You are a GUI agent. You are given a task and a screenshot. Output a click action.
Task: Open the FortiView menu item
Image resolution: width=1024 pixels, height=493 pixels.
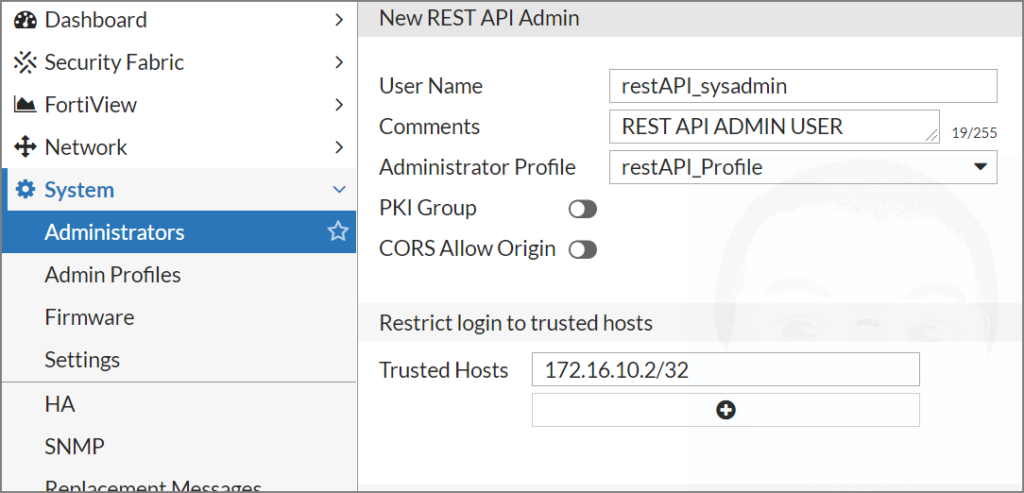179,104
